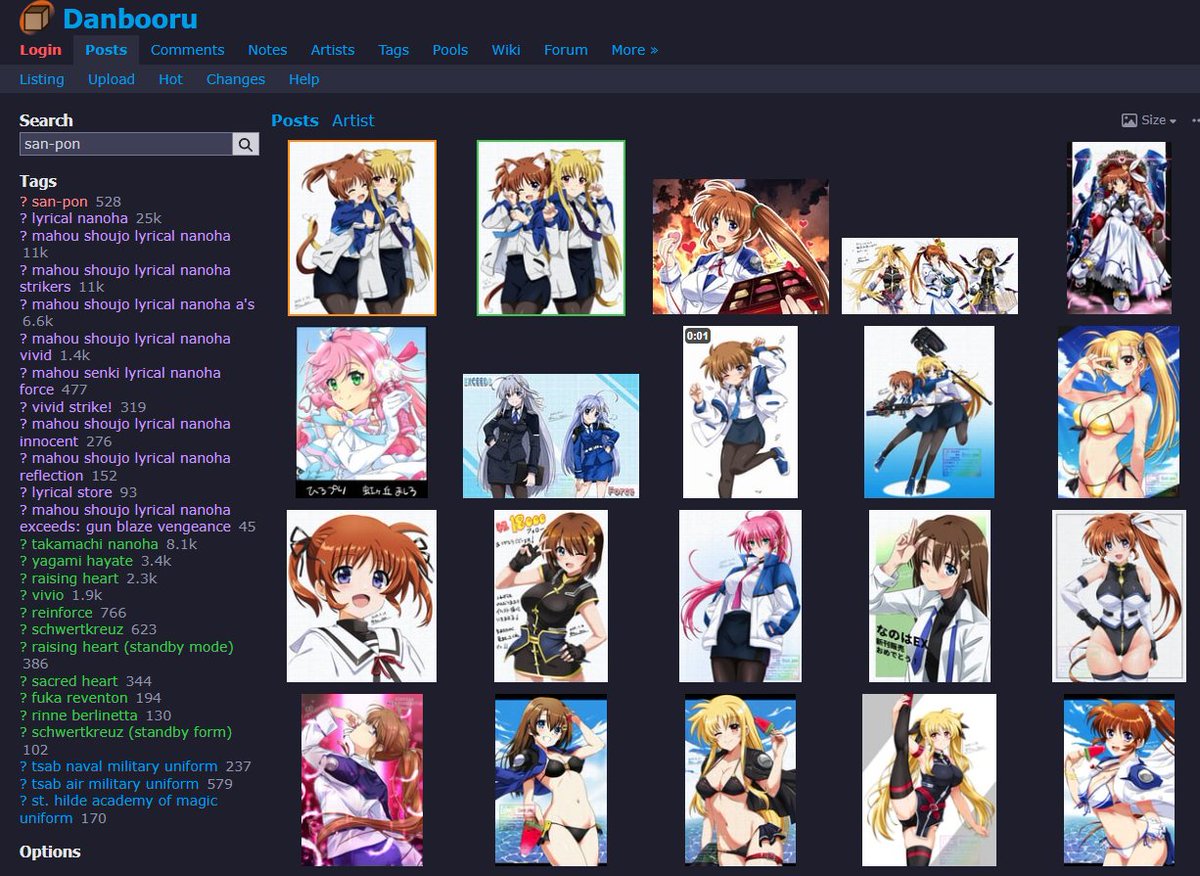Click the Listing subnav link
Screen dimensions: 1200x876
42,79
